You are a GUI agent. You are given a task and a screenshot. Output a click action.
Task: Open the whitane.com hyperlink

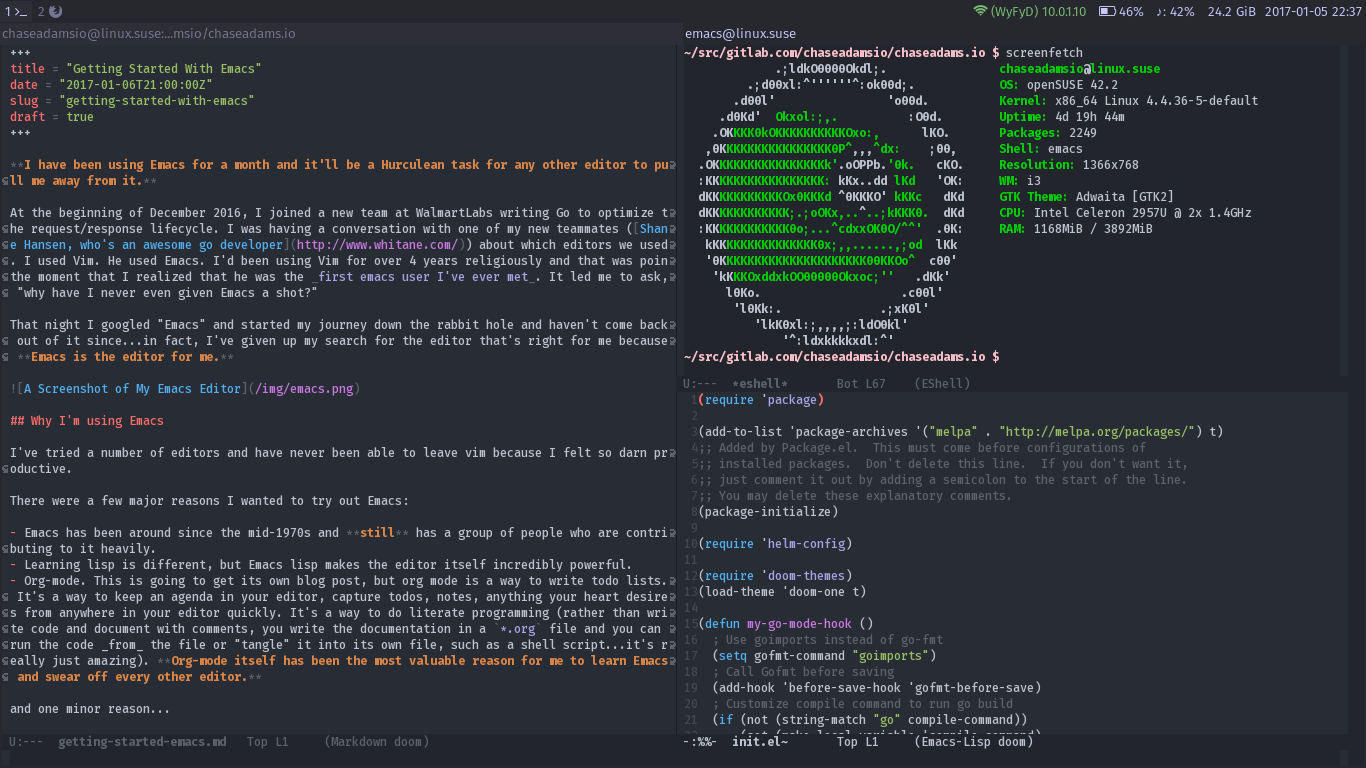(376, 244)
